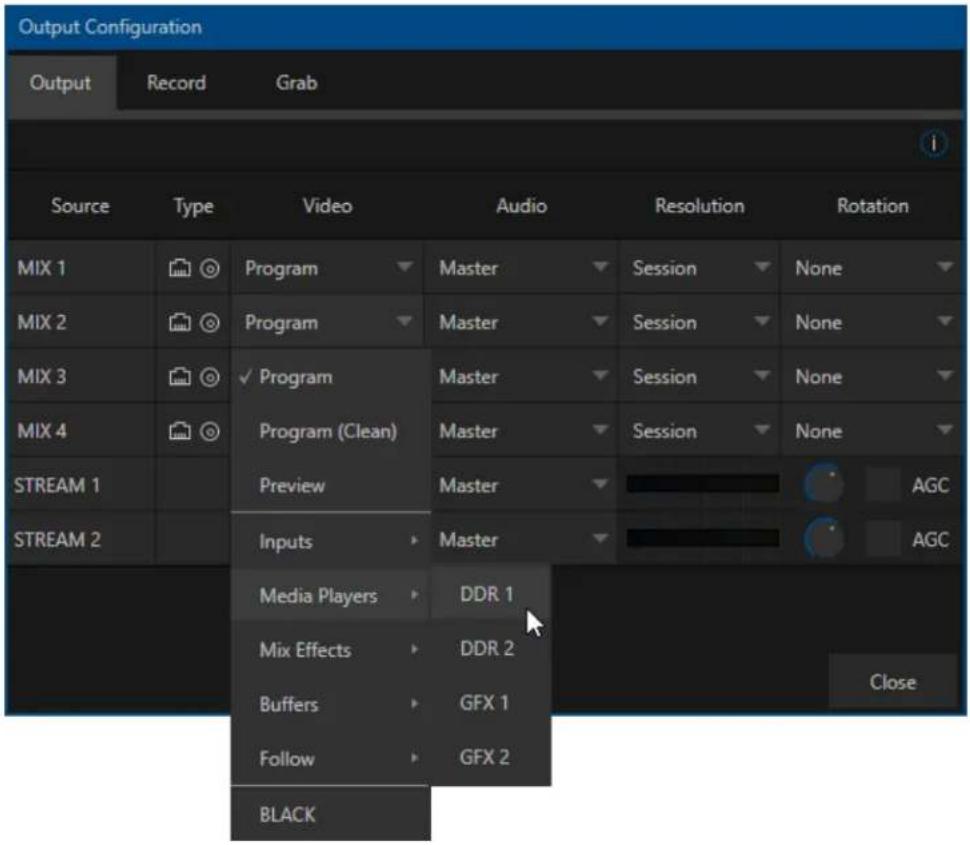The width and height of the screenshot is (970, 845).
Task: Click STREAM 1 audio level meter
Action: pyautogui.click(x=703, y=484)
